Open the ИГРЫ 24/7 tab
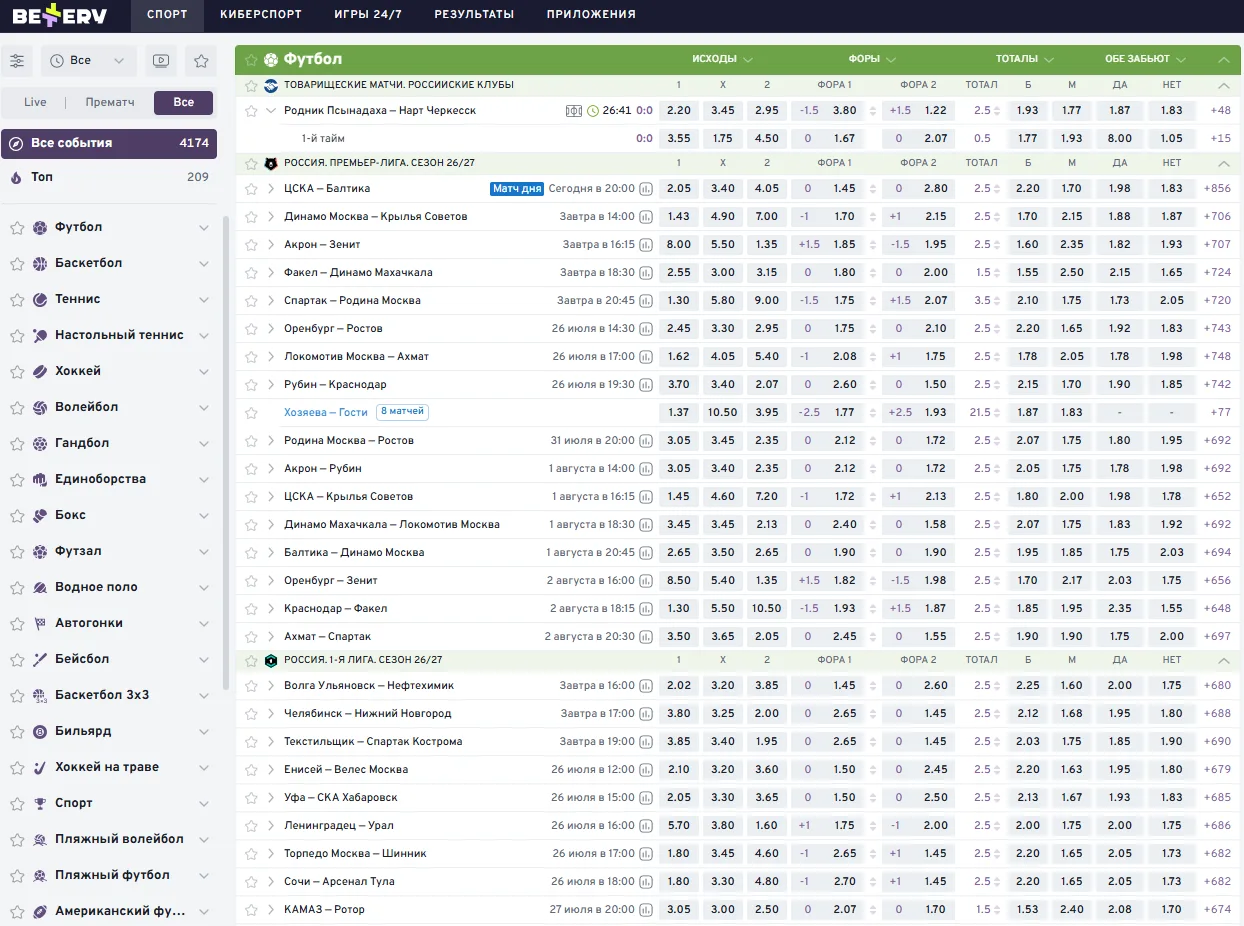Viewport: 1244px width, 926px height. coord(368,15)
